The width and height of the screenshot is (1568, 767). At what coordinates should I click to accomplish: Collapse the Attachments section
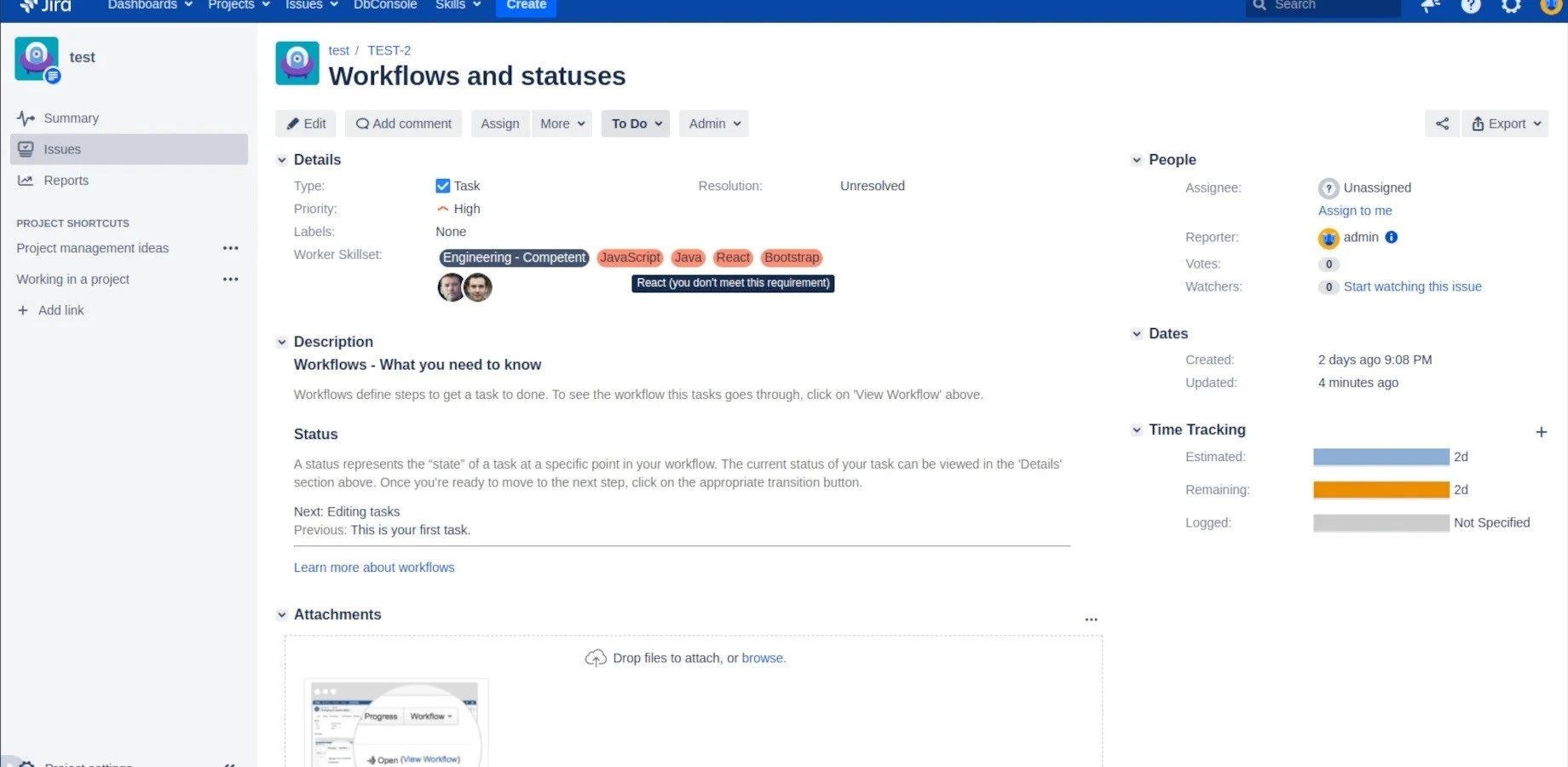coord(282,615)
